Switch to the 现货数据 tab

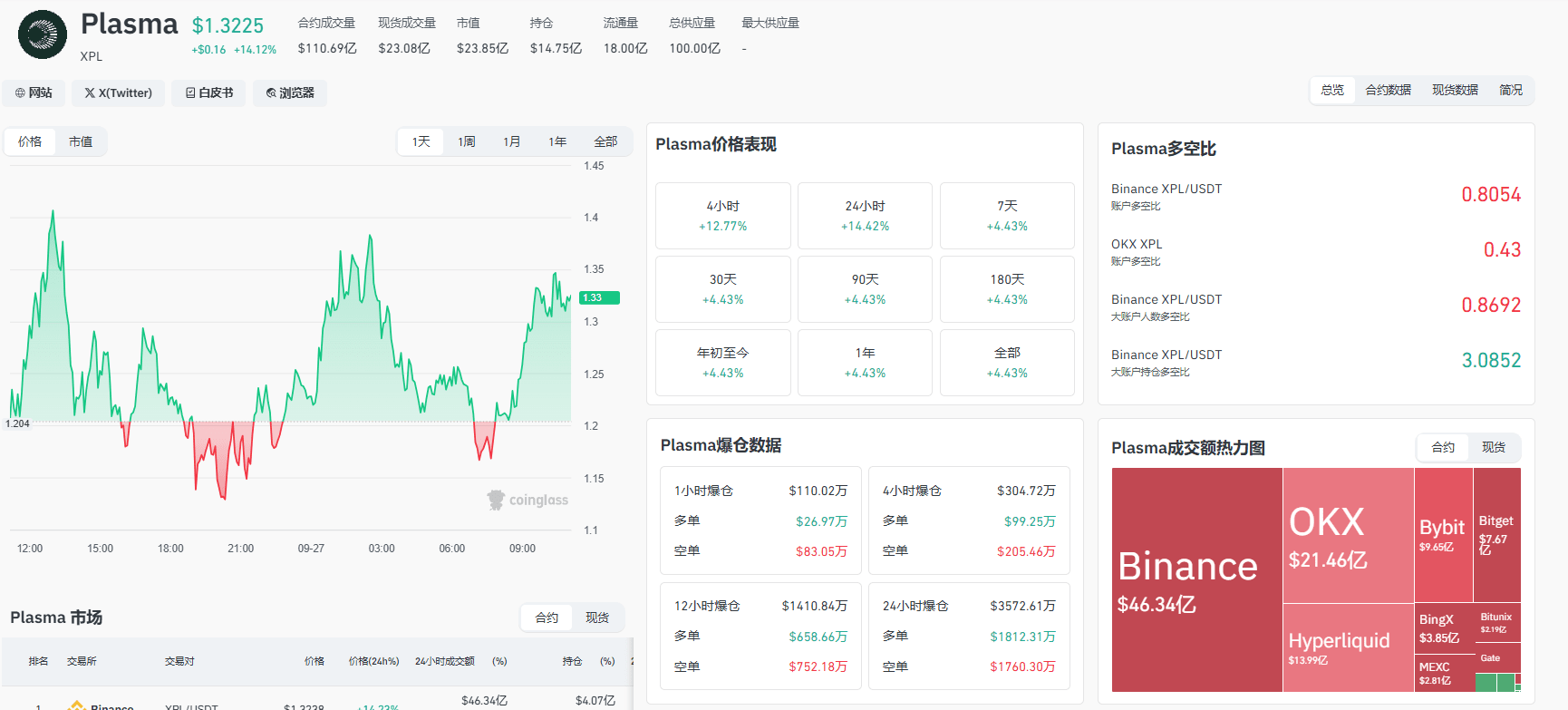tap(1455, 90)
